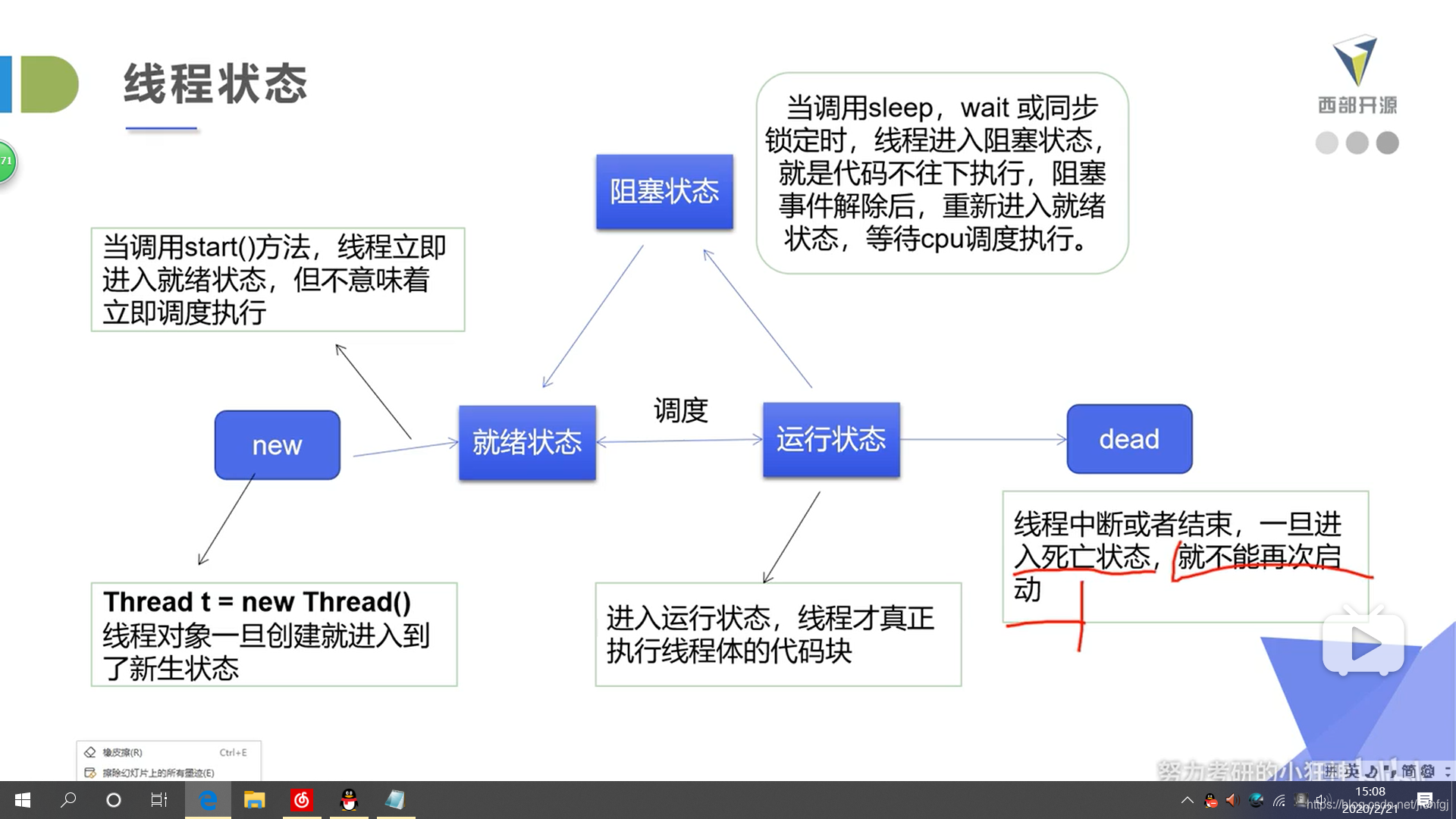Open NetEase Cloud Music taskbar icon
The image size is (1456, 819).
tap(302, 800)
